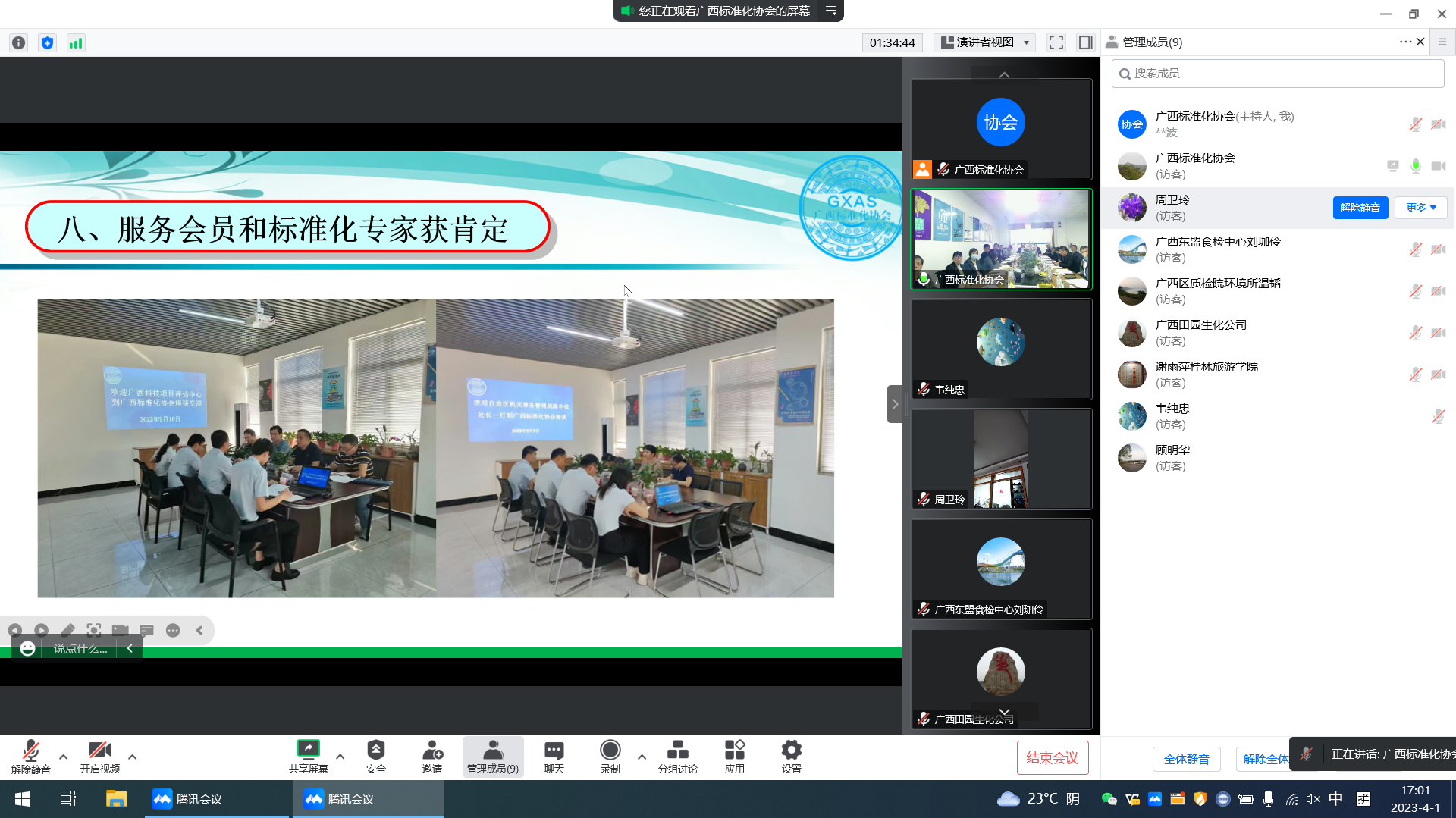
Task: Click the zoom focus slide tool
Action: pyautogui.click(x=94, y=630)
